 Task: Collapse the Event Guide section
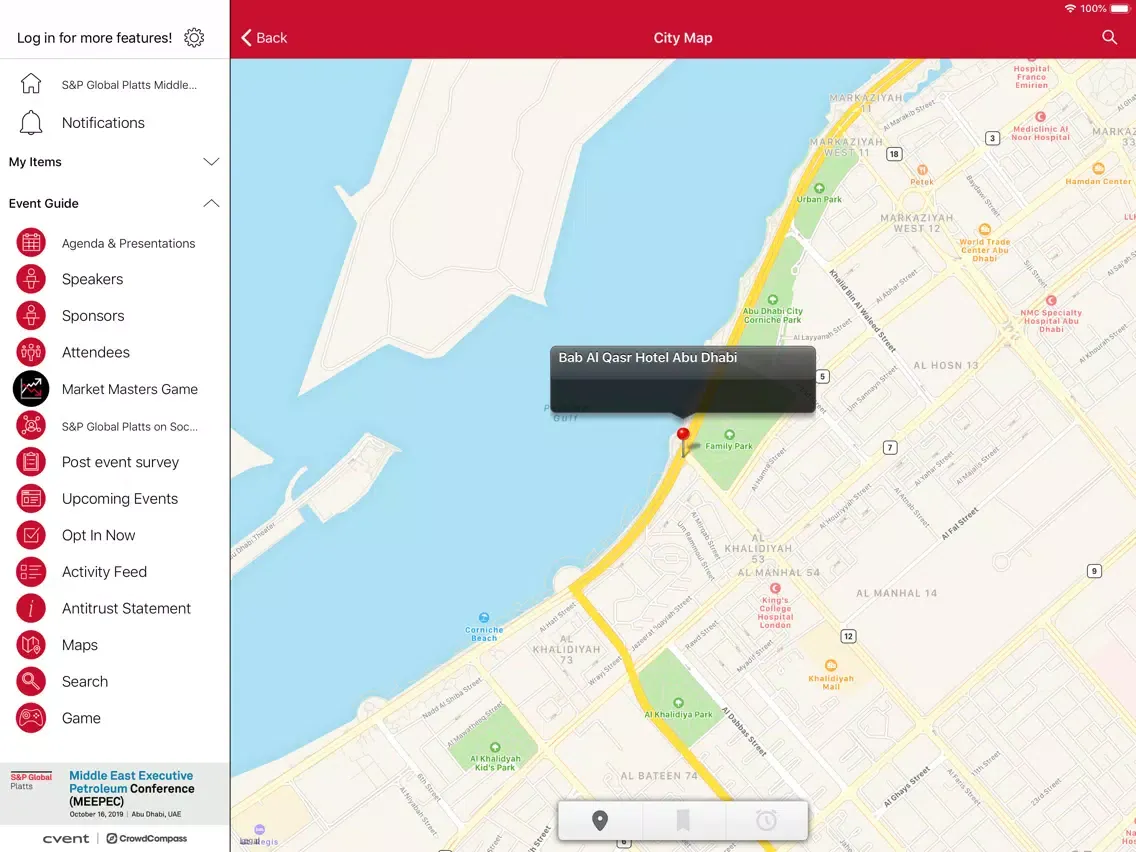coord(211,203)
